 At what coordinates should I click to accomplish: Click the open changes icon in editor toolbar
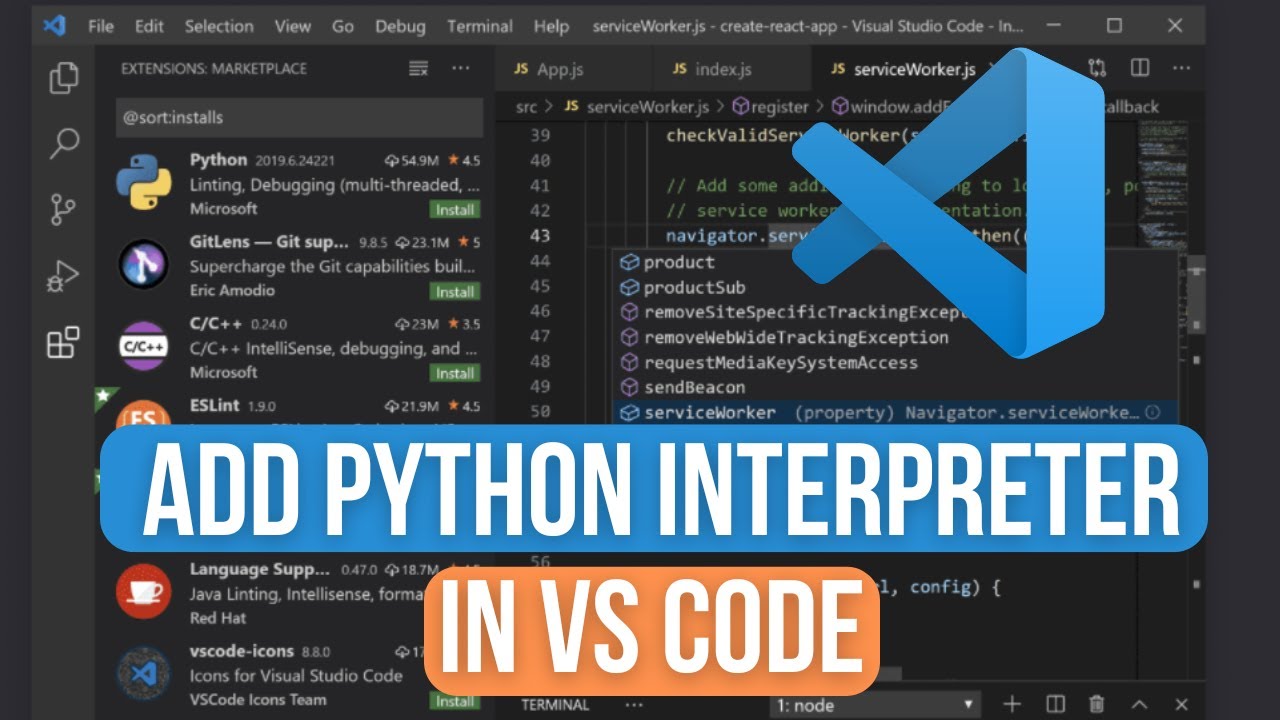point(1098,68)
